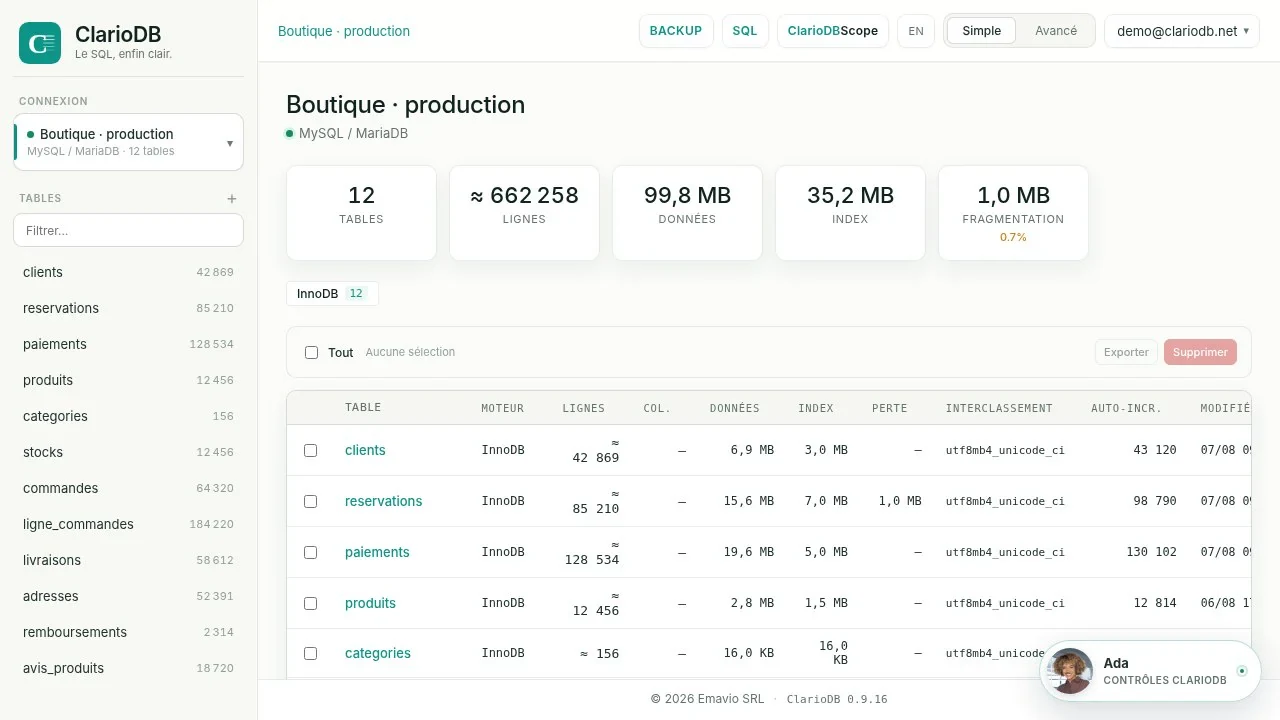The image size is (1280, 720).
Task: Add a new table with plus icon
Action: tap(232, 199)
